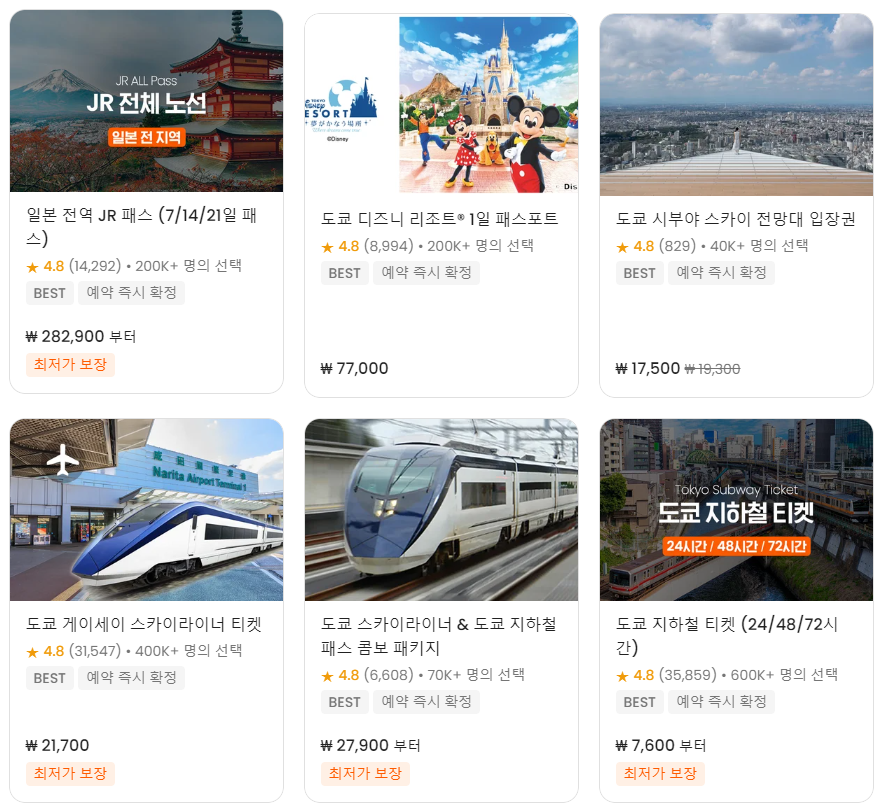Viewport: 884px width, 810px height.
Task: Click the star icon on 지하철 티켓 card
Action: pos(622,676)
